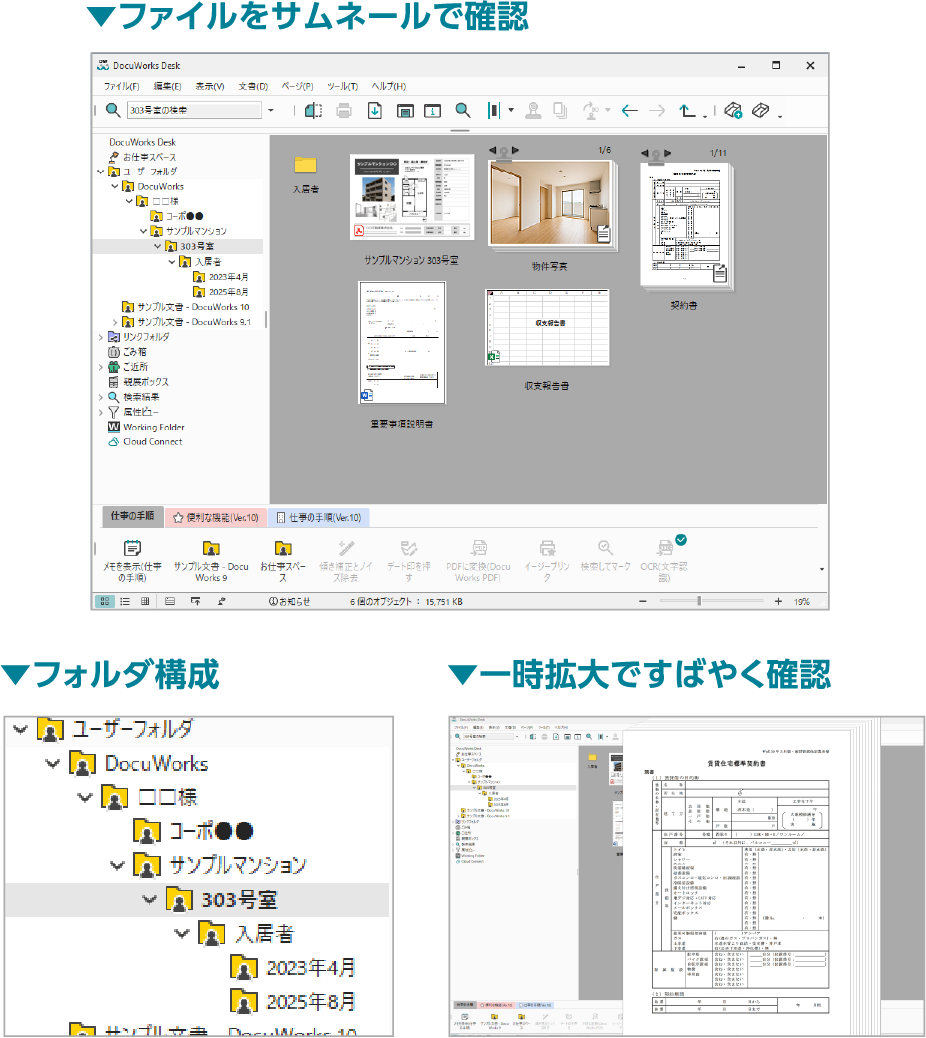Open the ファイル(F) menu
This screenshot has width=926, height=1038.
coord(121,86)
